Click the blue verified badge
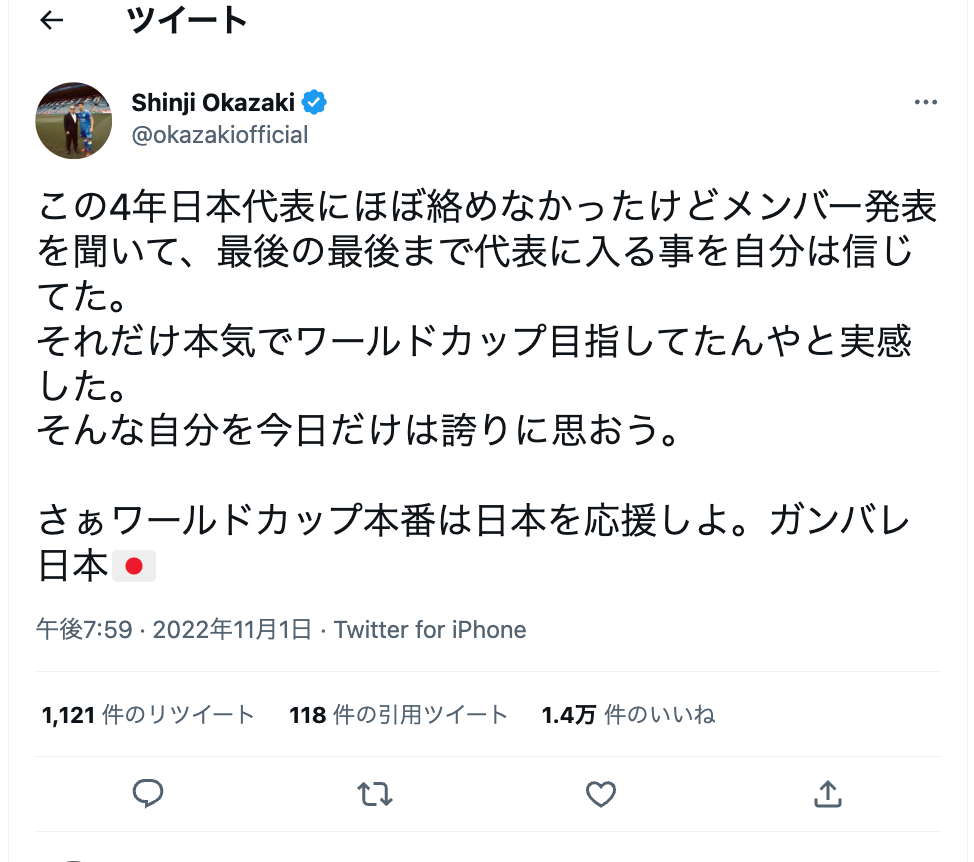Viewport: 974px width, 862px height. coord(316,102)
